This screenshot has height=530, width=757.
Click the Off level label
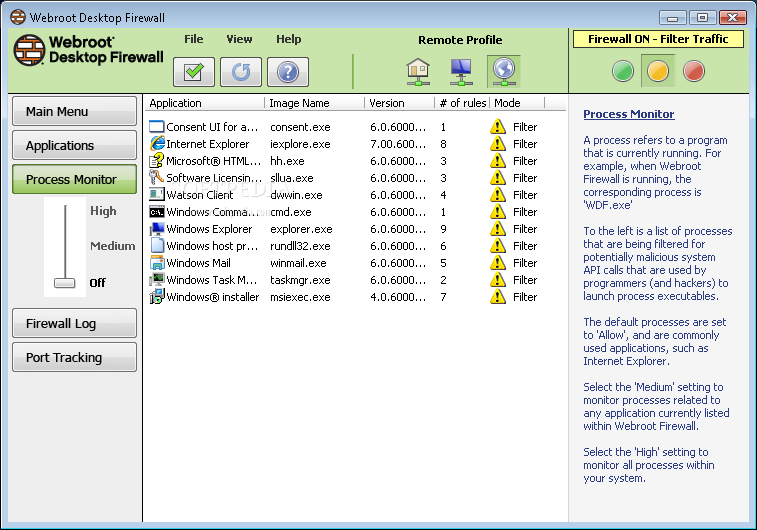pos(97,283)
